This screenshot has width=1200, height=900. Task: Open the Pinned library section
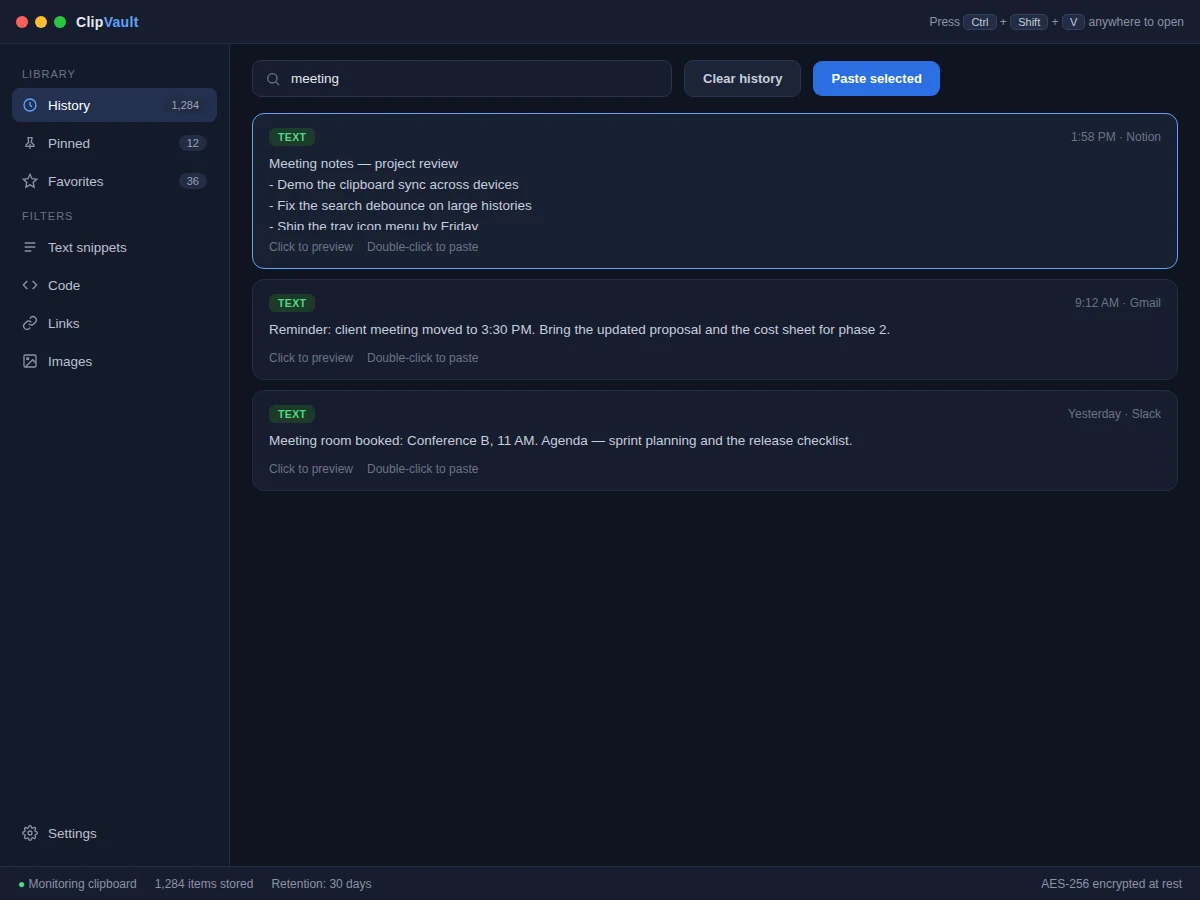click(x=114, y=143)
